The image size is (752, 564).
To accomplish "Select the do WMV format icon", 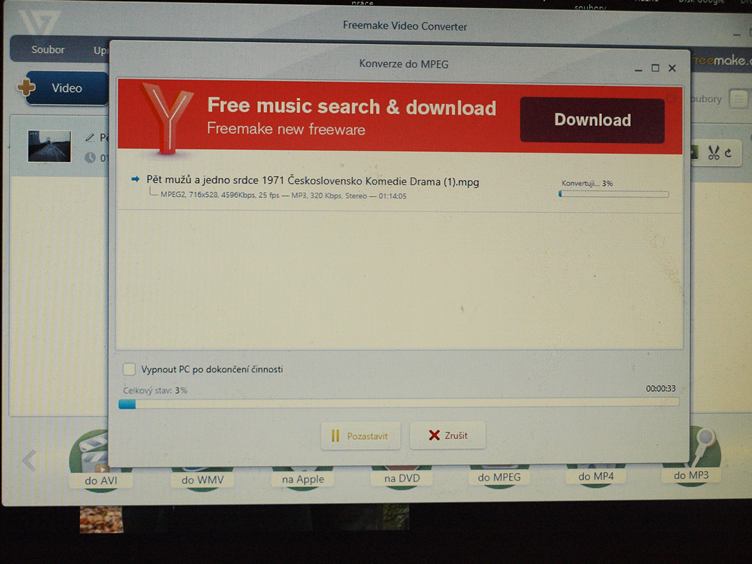I will pos(201,472).
